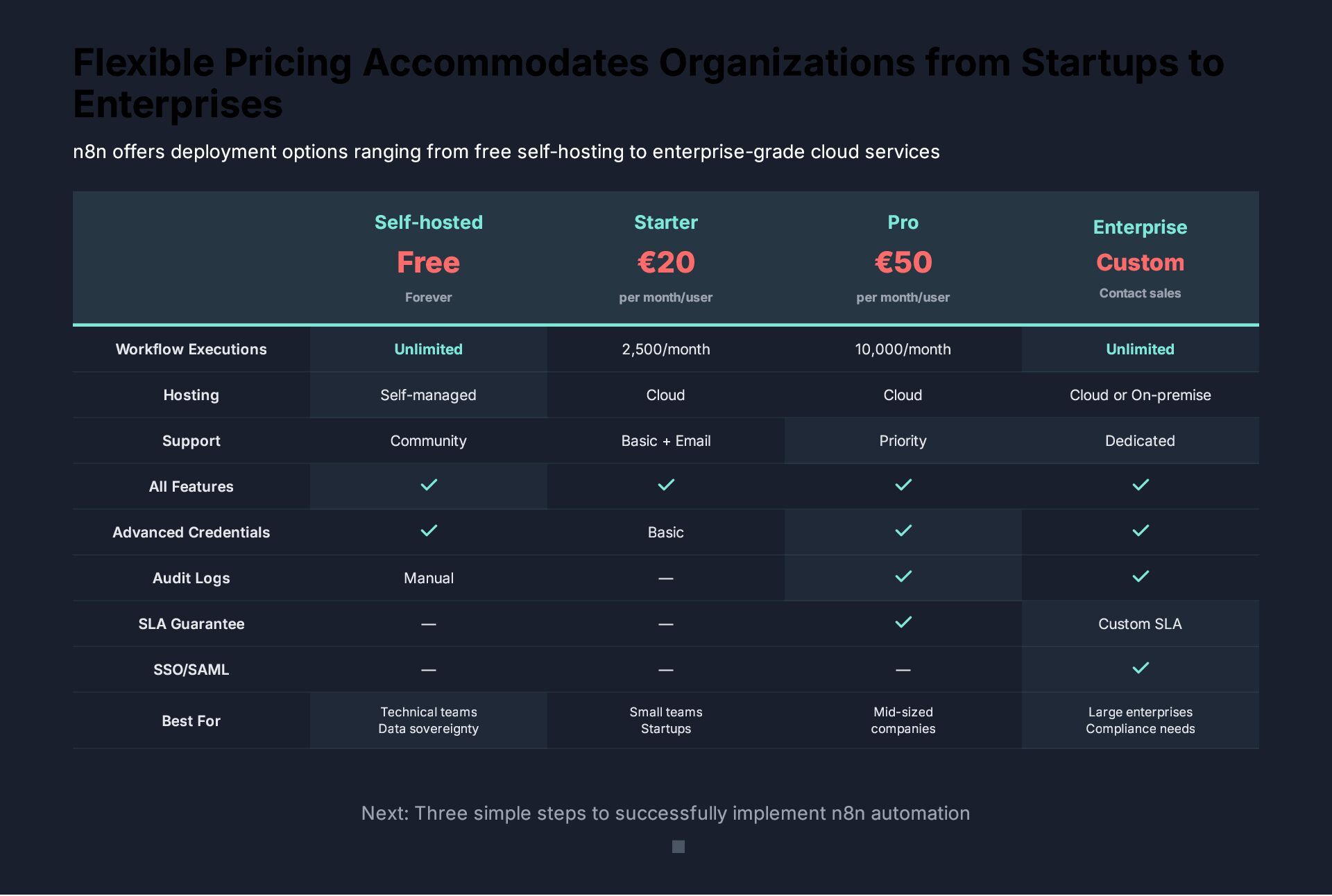The image size is (1332, 896).
Task: Select the SSO/SAML checkmark under Enterprise
Action: pyautogui.click(x=1141, y=668)
